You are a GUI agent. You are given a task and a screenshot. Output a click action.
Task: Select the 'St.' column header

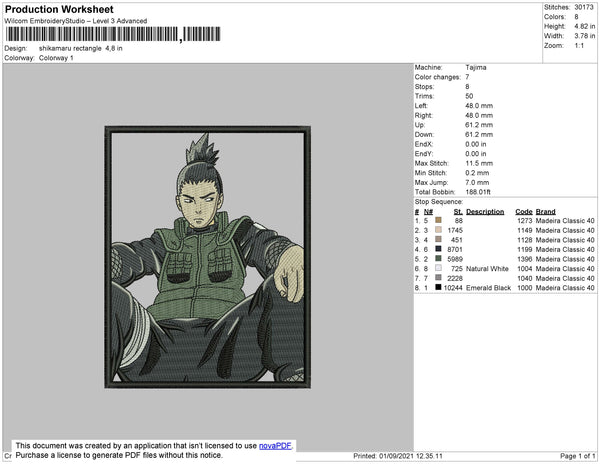pos(458,212)
